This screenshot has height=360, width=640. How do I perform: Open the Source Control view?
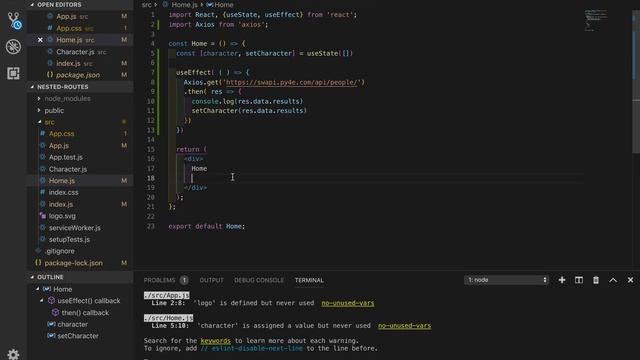tap(14, 20)
